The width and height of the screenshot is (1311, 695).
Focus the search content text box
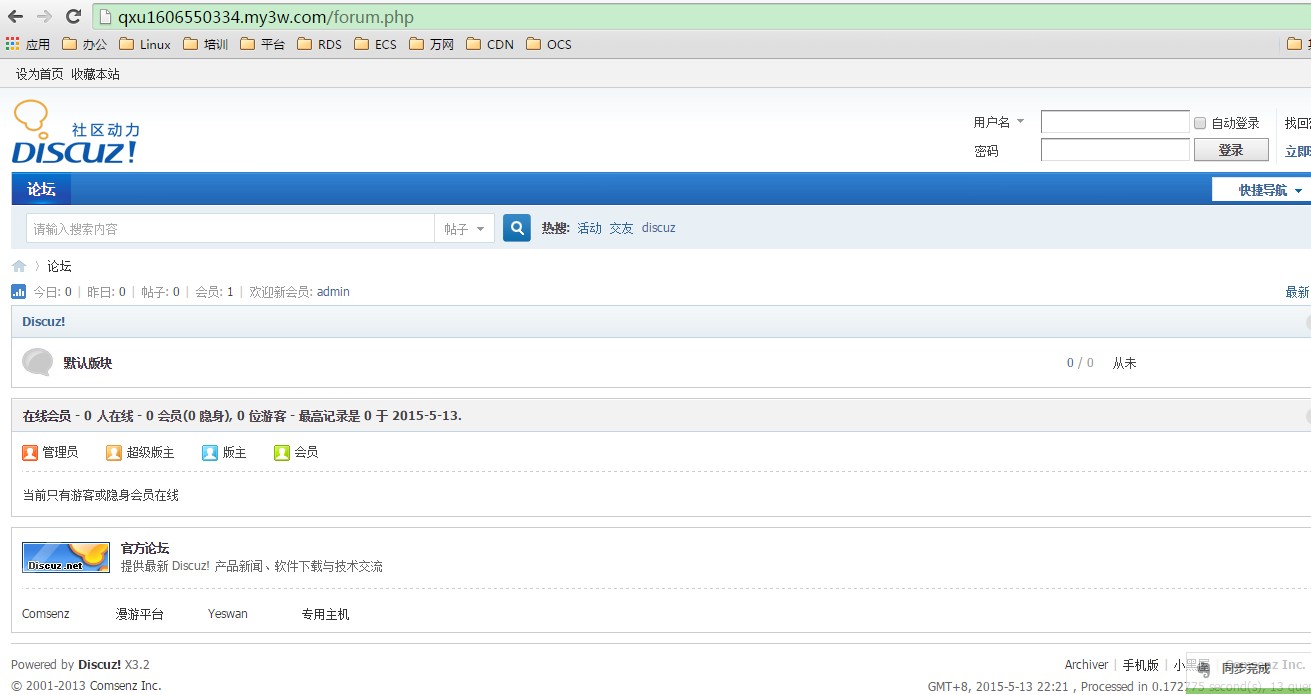tap(230, 229)
